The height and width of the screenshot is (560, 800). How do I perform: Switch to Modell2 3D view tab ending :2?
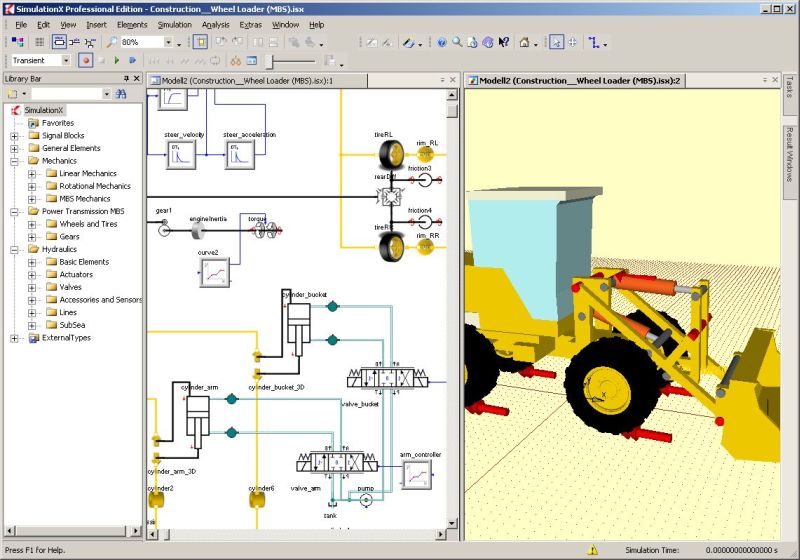pos(576,81)
